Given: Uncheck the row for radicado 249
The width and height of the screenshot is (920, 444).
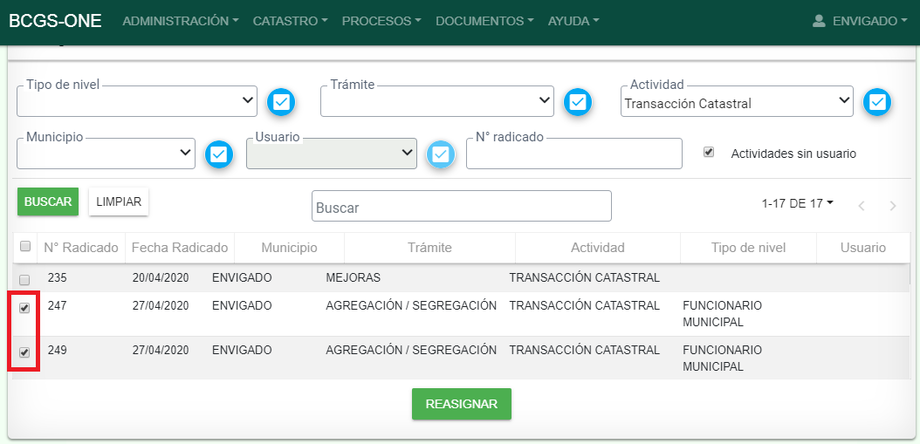Looking at the screenshot, I should 25,352.
